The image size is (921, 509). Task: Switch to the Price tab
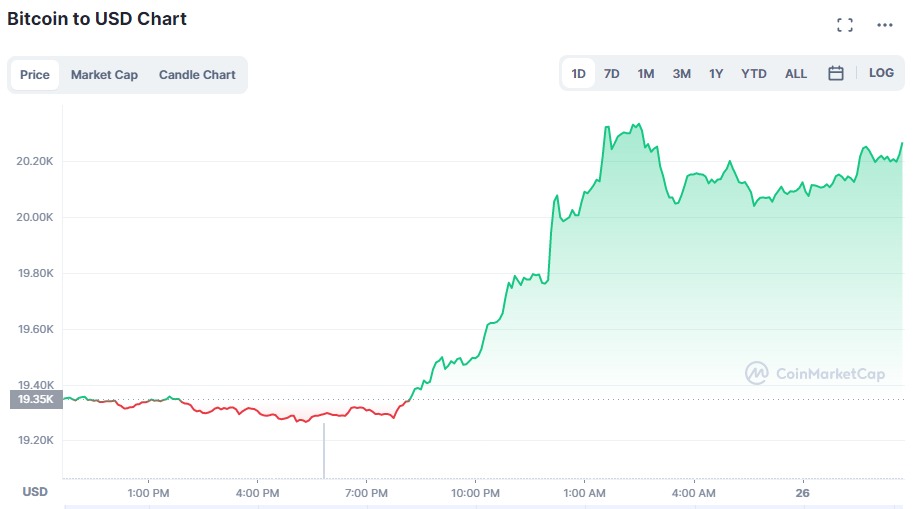point(35,75)
